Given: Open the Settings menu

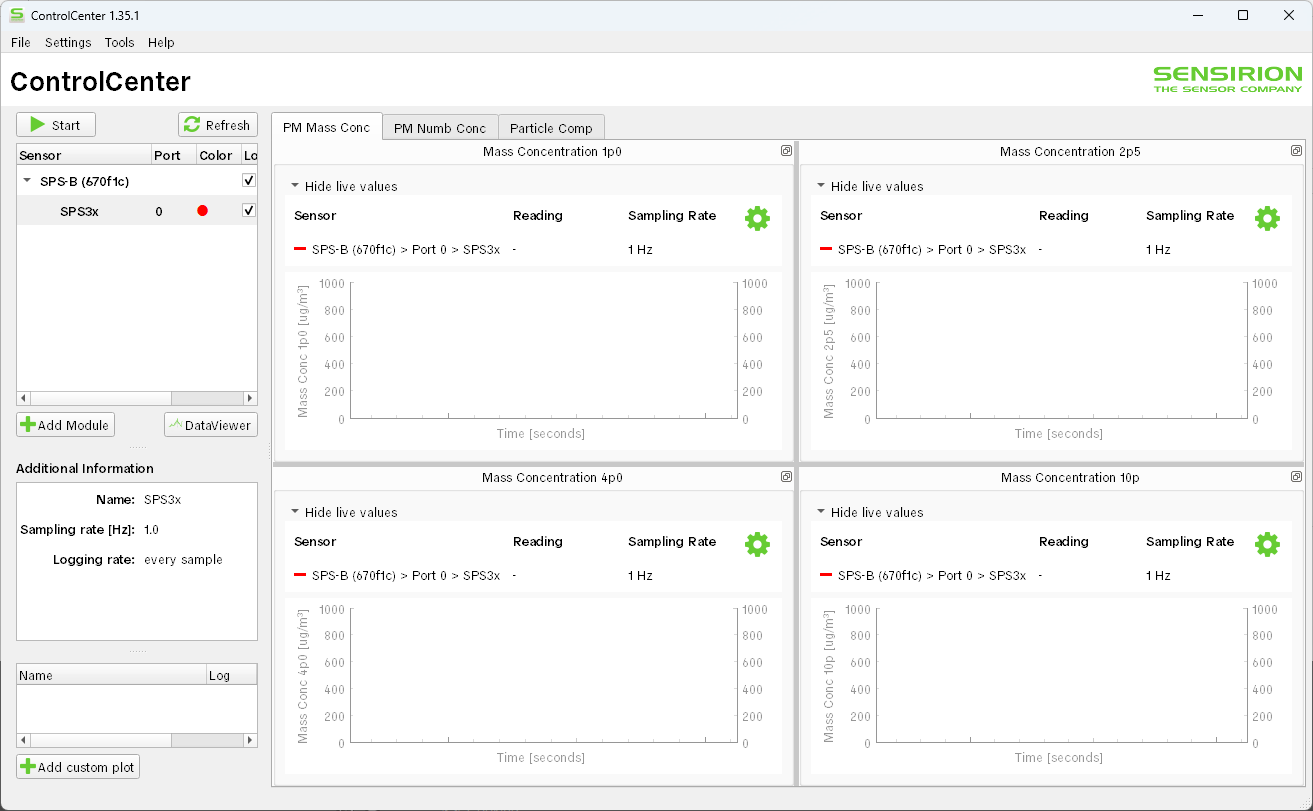Looking at the screenshot, I should pyautogui.click(x=68, y=42).
